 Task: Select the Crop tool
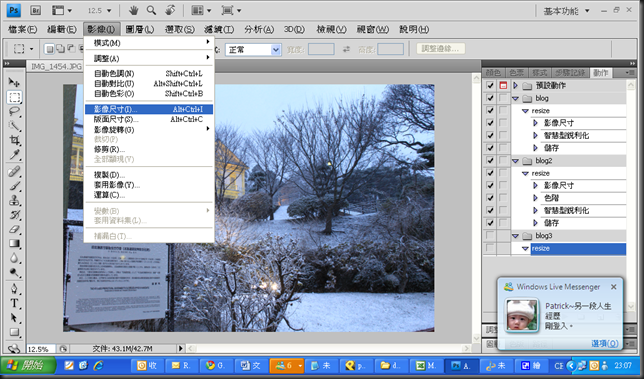click(14, 140)
